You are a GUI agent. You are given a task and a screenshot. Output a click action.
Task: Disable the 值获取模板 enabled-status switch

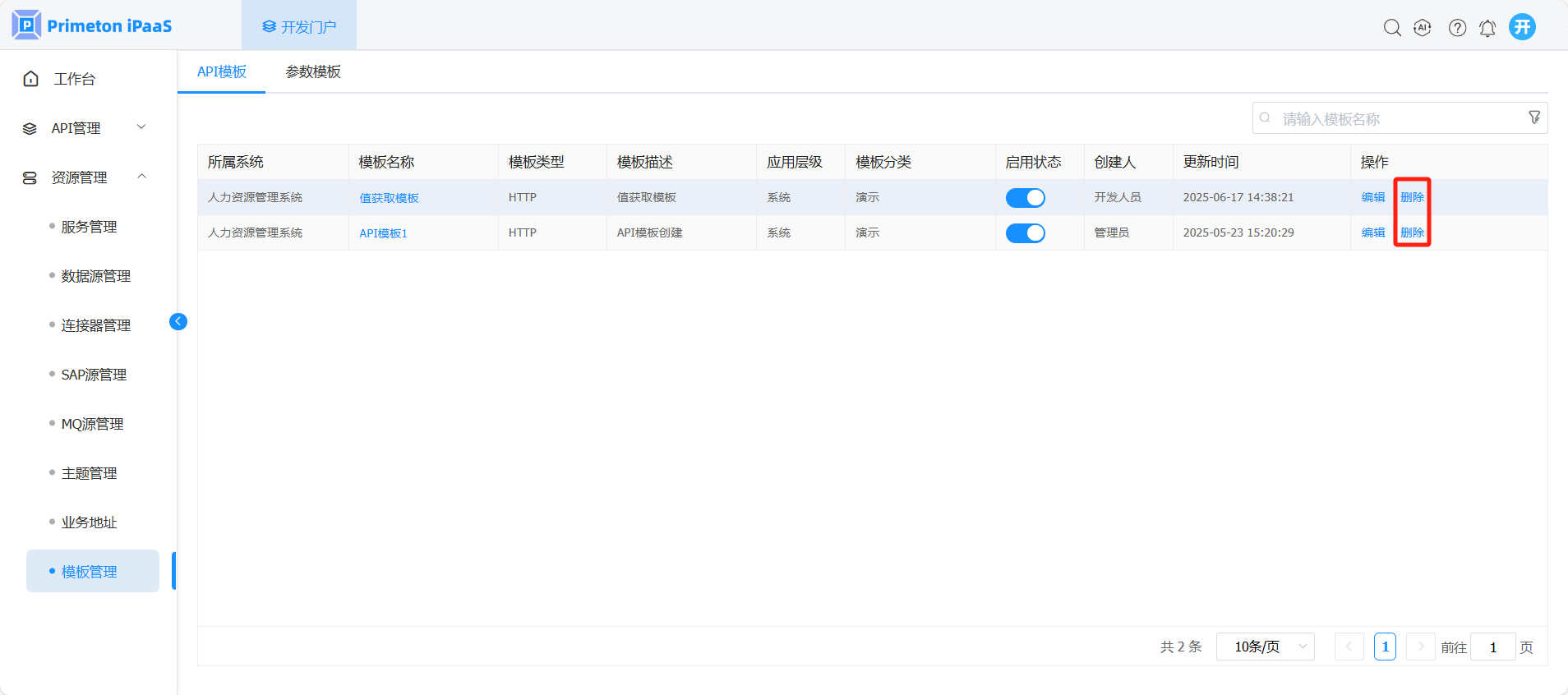point(1025,198)
